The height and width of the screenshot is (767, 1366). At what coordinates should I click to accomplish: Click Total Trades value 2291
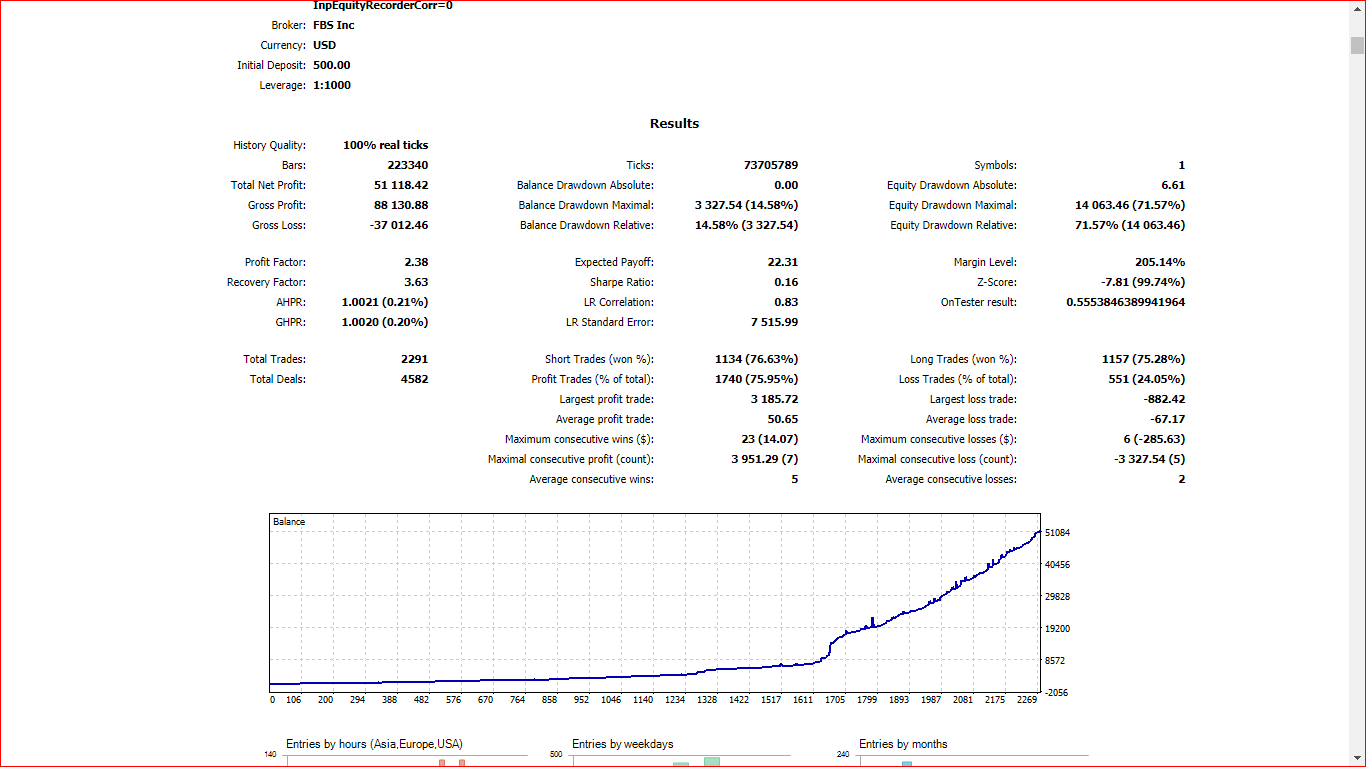tap(414, 359)
